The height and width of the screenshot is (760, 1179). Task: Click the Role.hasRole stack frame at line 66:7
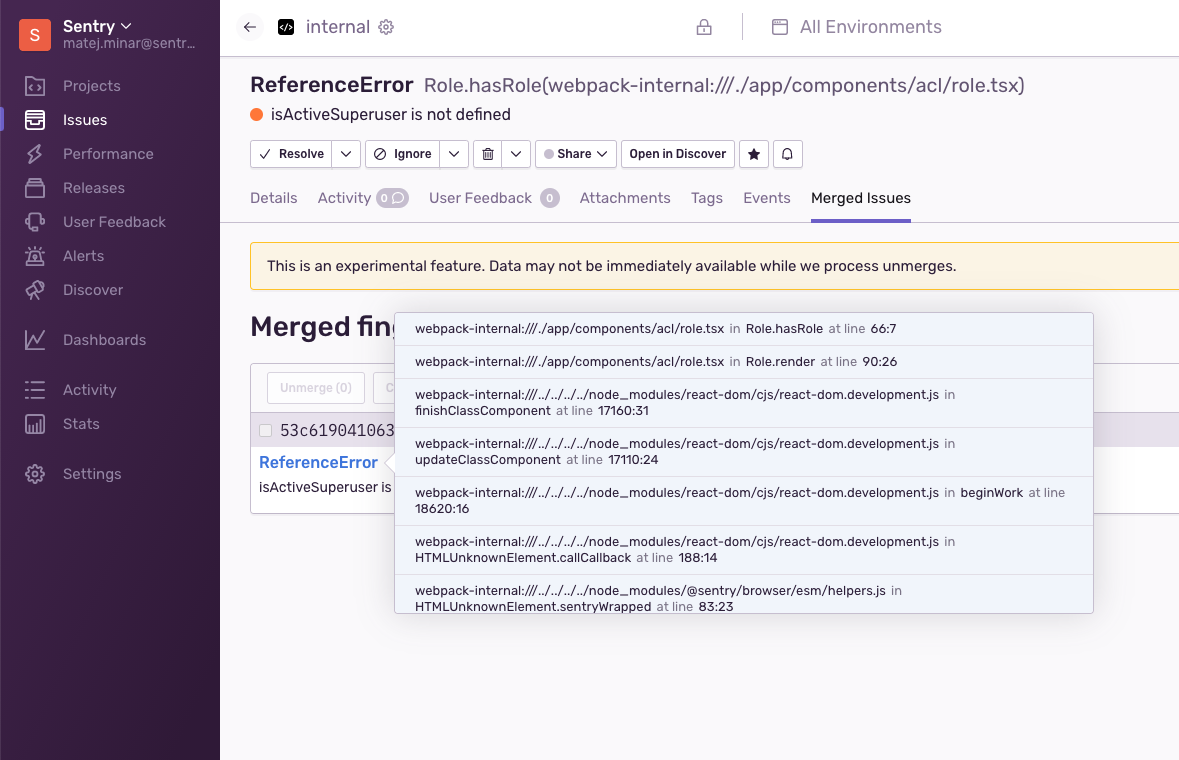[x=744, y=329]
